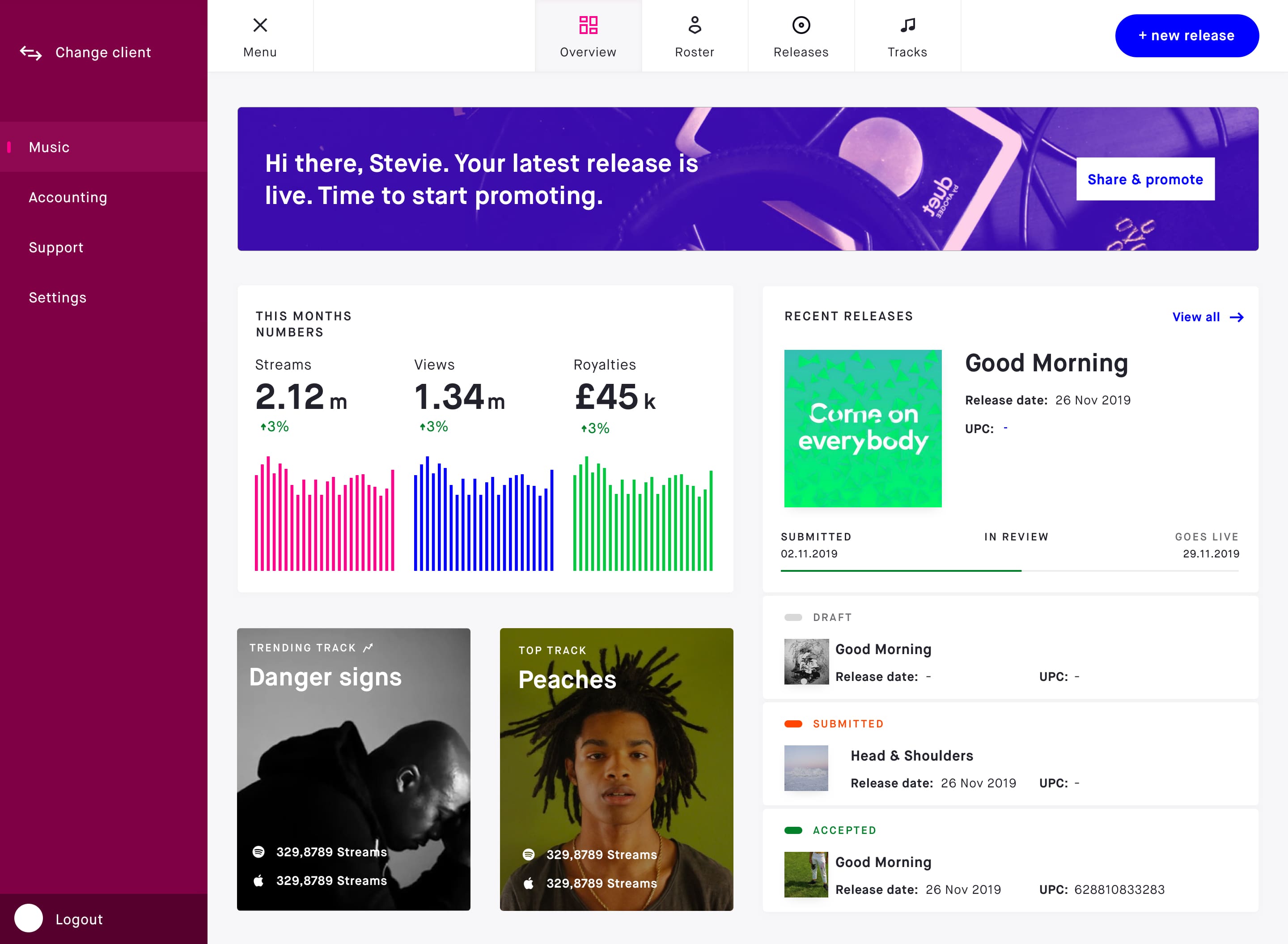Click the user avatar next to Logout
Screen dimensions: 1288x944
[29, 918]
